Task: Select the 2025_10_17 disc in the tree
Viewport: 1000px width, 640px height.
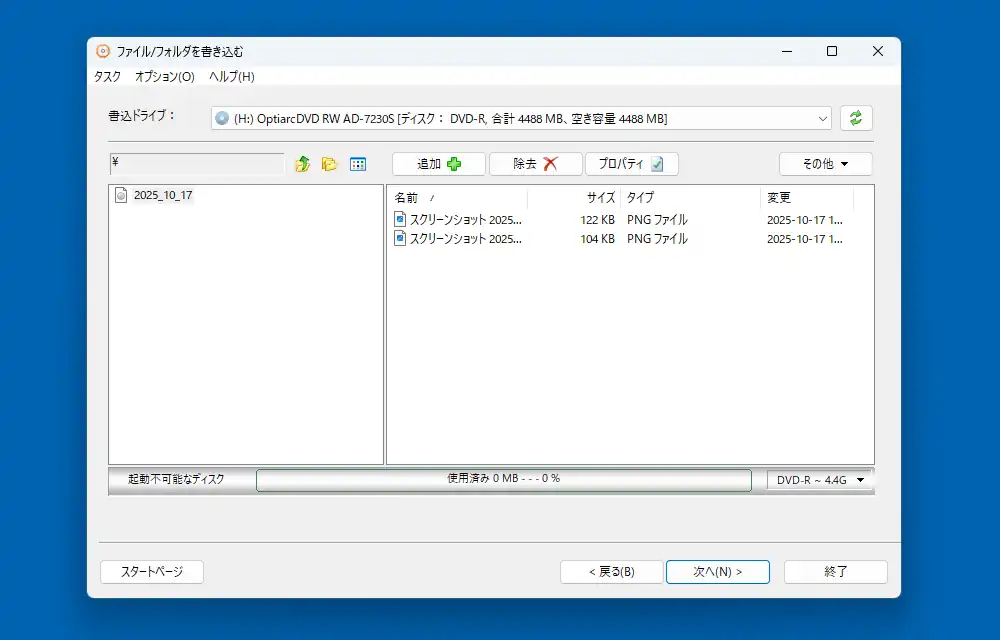Action: [x=162, y=196]
